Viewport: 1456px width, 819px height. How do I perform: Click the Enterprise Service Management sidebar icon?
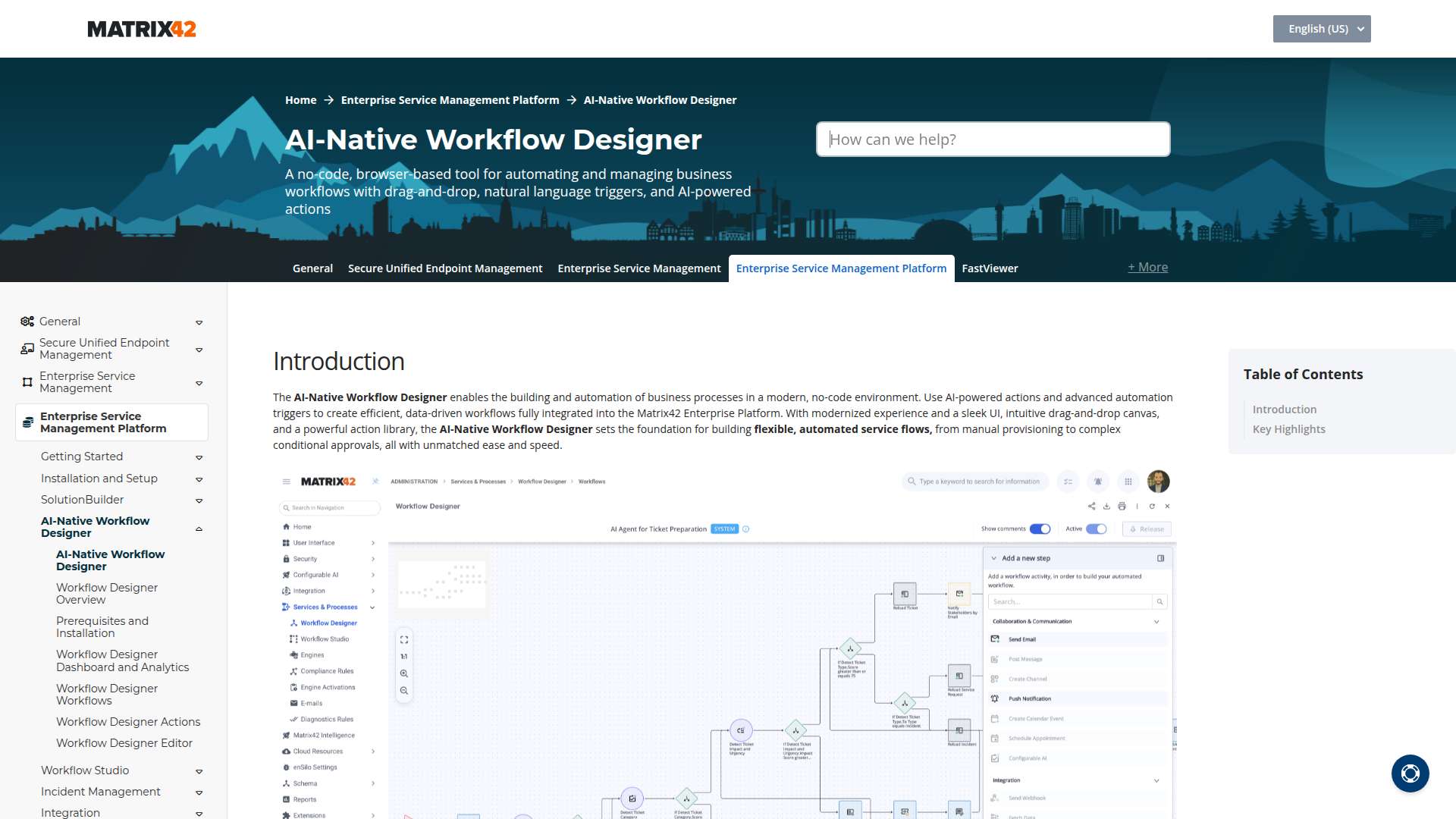27,382
